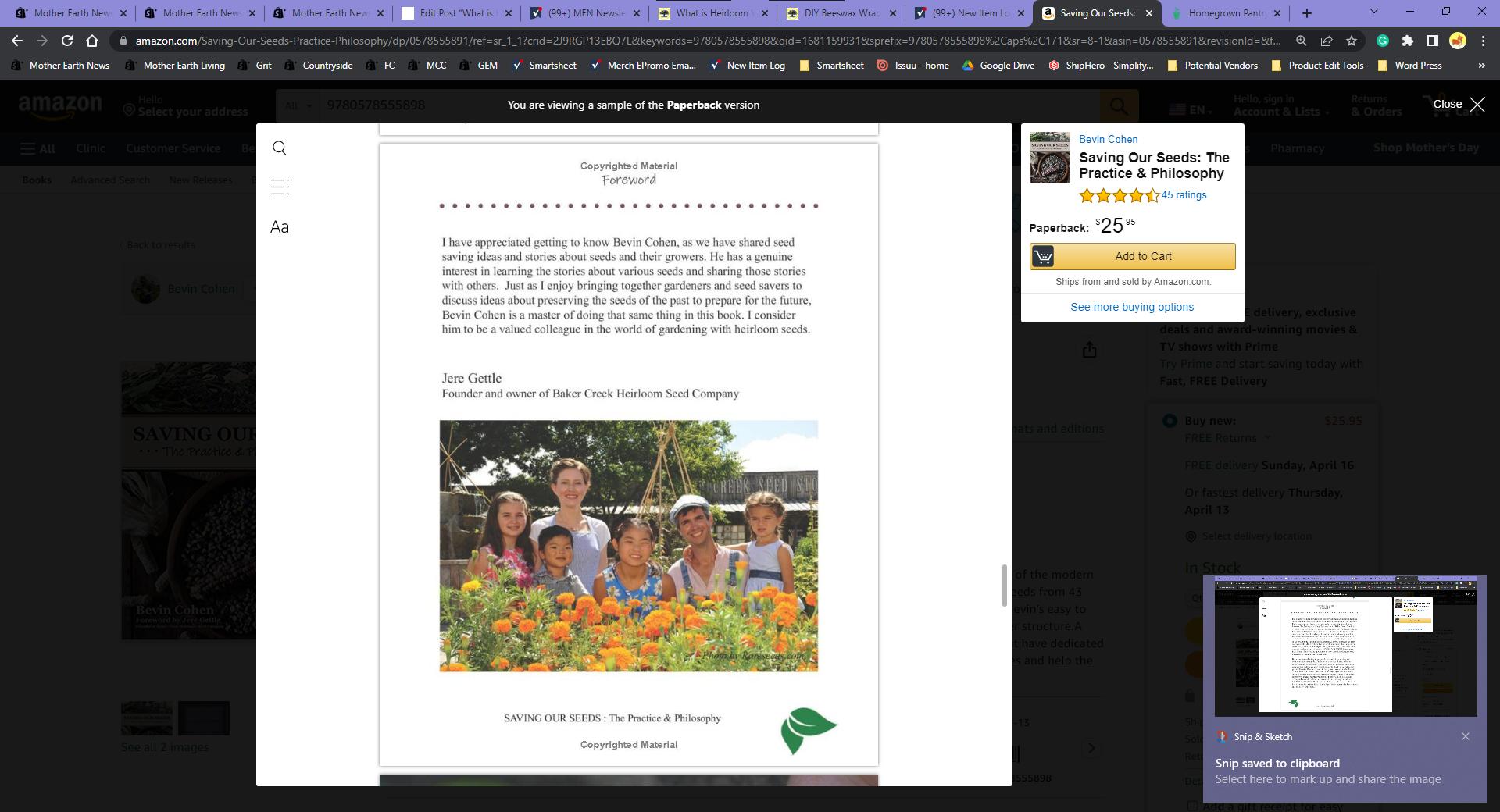Go to the browser home page

pos(92,41)
